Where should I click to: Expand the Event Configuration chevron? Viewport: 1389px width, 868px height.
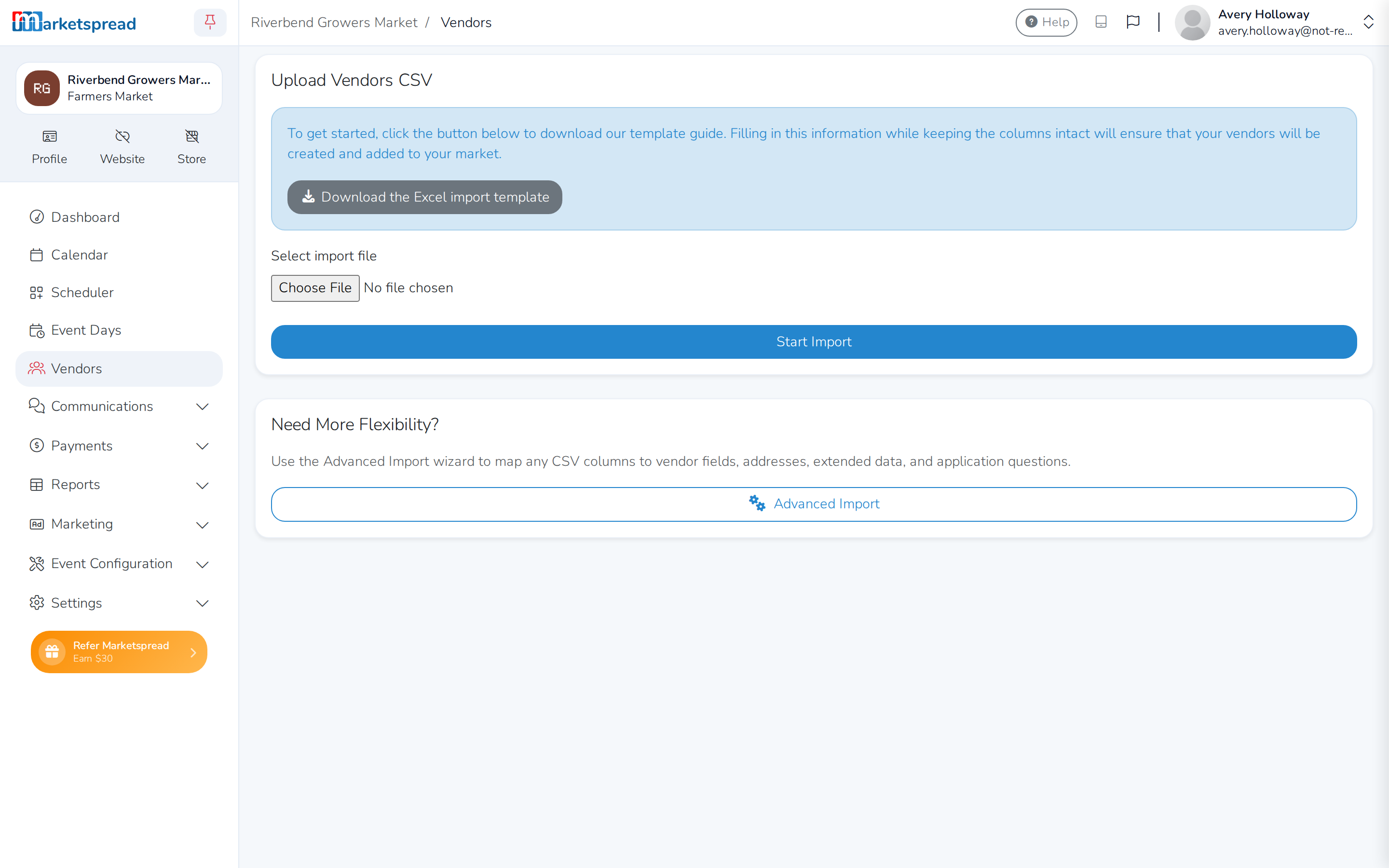tap(202, 564)
